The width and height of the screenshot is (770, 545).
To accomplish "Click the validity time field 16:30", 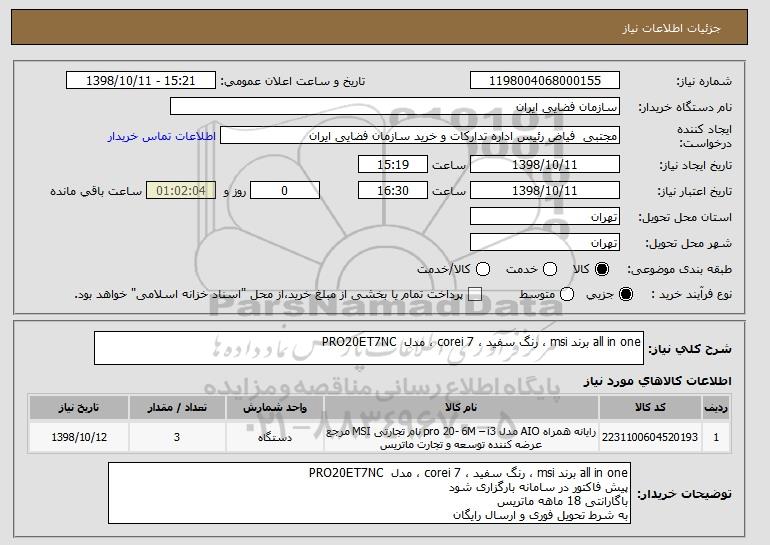I will click(x=393, y=191).
